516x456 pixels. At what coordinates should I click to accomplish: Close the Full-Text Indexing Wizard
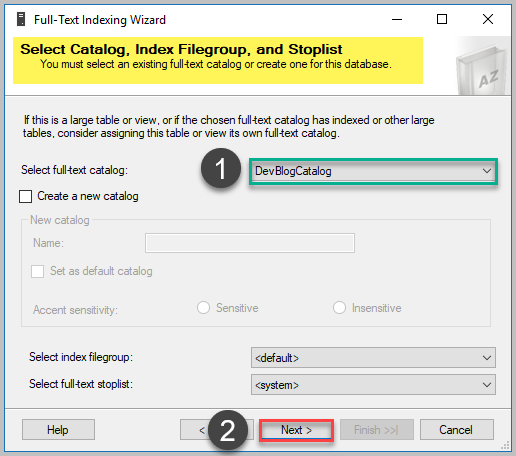click(488, 19)
